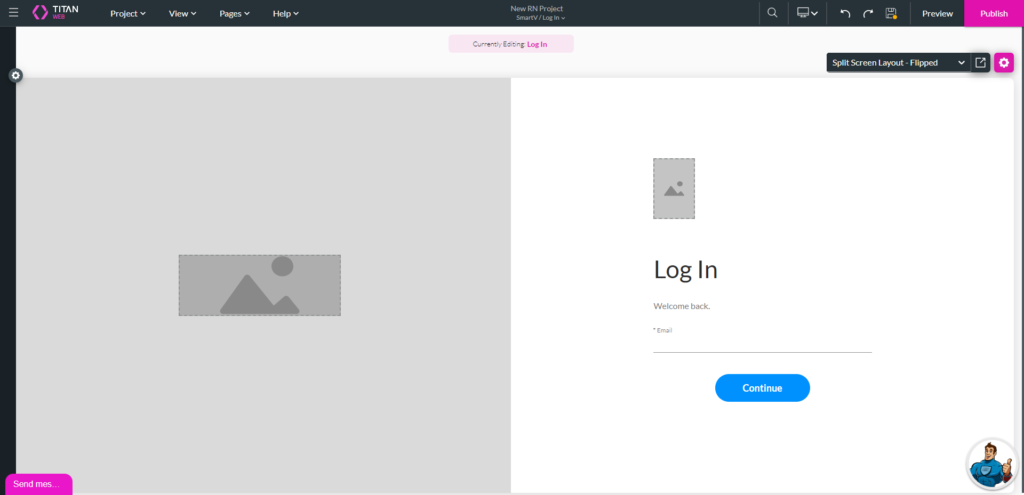Click the Publish button
This screenshot has height=495, width=1024.
point(994,13)
